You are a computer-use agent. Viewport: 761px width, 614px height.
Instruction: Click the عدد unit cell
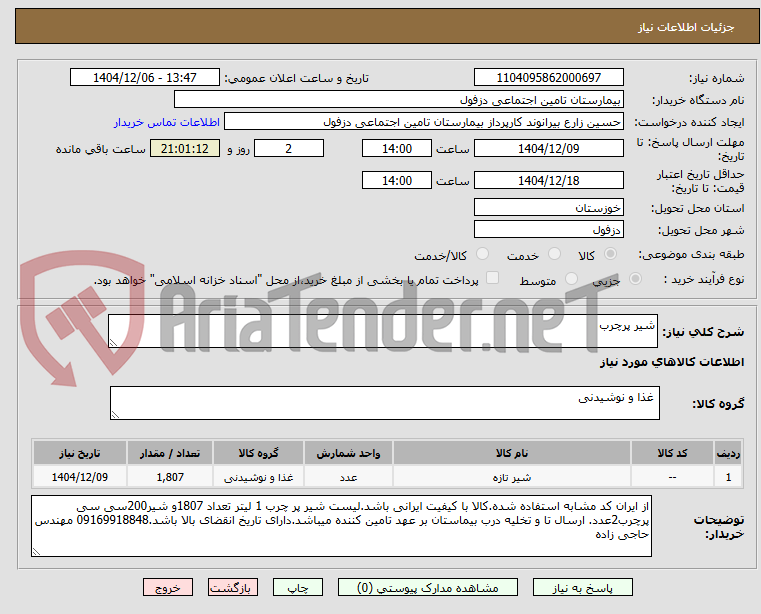(x=348, y=478)
